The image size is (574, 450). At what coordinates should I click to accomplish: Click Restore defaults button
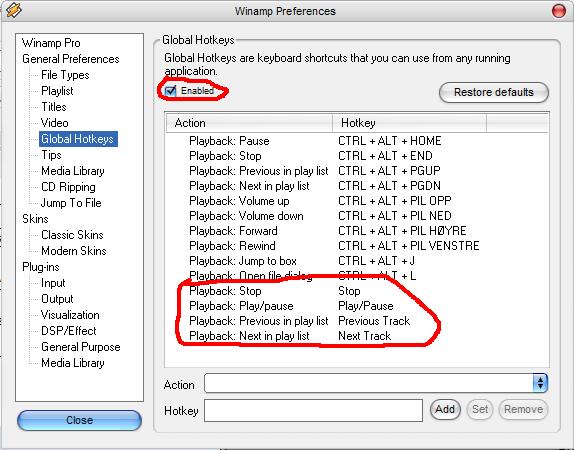tap(493, 92)
